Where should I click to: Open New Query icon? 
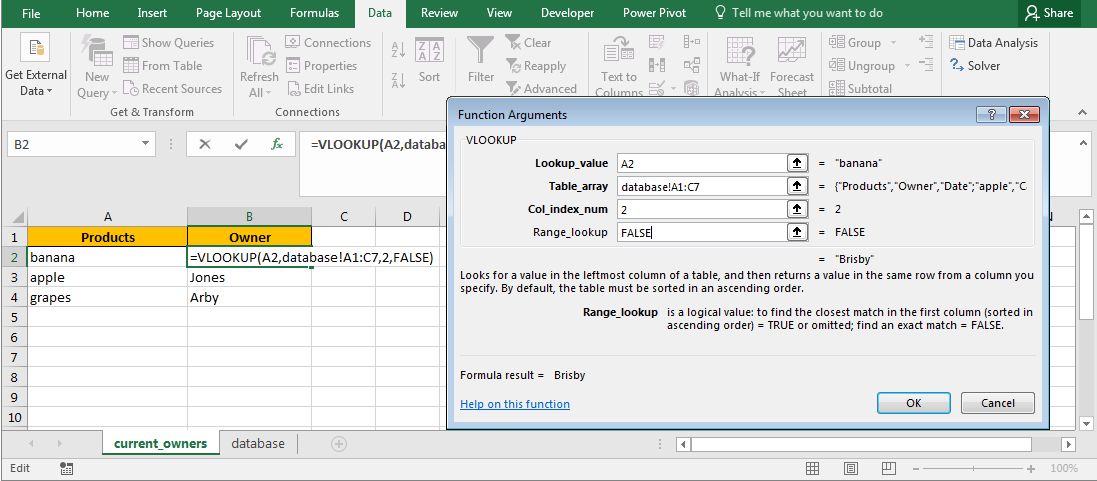(x=97, y=52)
